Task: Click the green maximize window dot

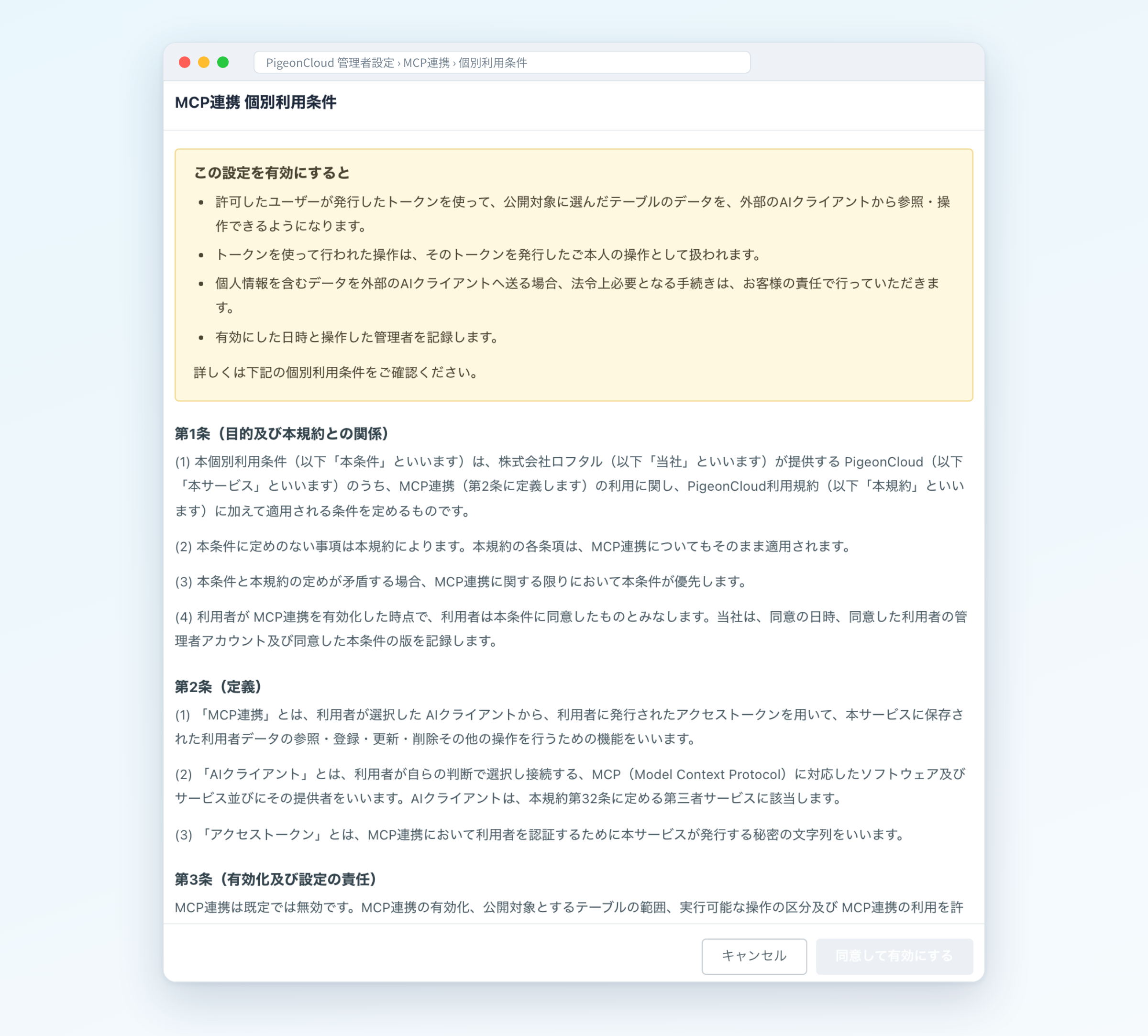Action: pos(223,63)
